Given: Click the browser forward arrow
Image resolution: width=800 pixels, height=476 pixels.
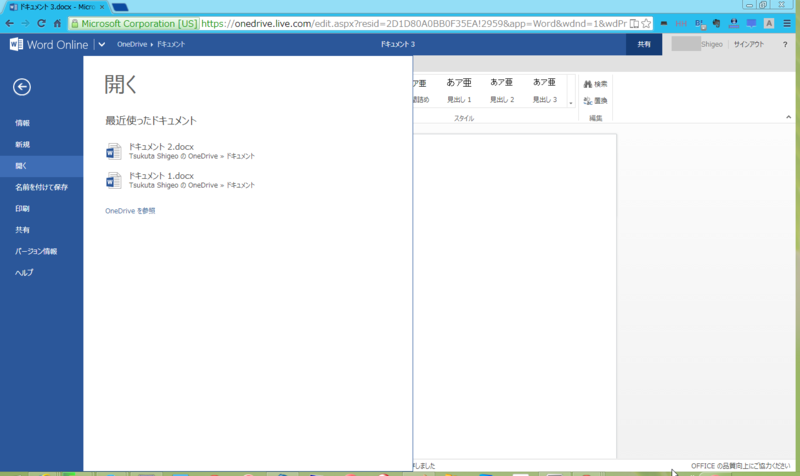Looking at the screenshot, I should [26, 23].
